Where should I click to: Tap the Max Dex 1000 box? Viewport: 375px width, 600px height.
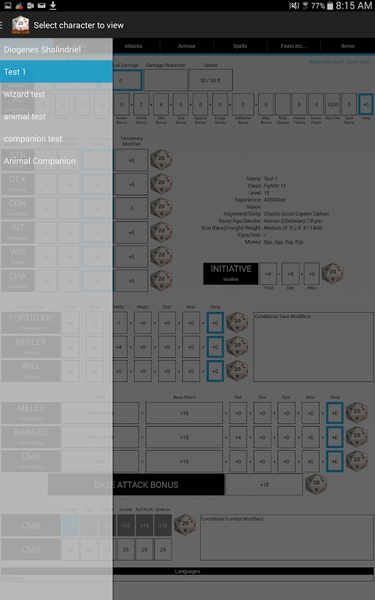(x=333, y=104)
